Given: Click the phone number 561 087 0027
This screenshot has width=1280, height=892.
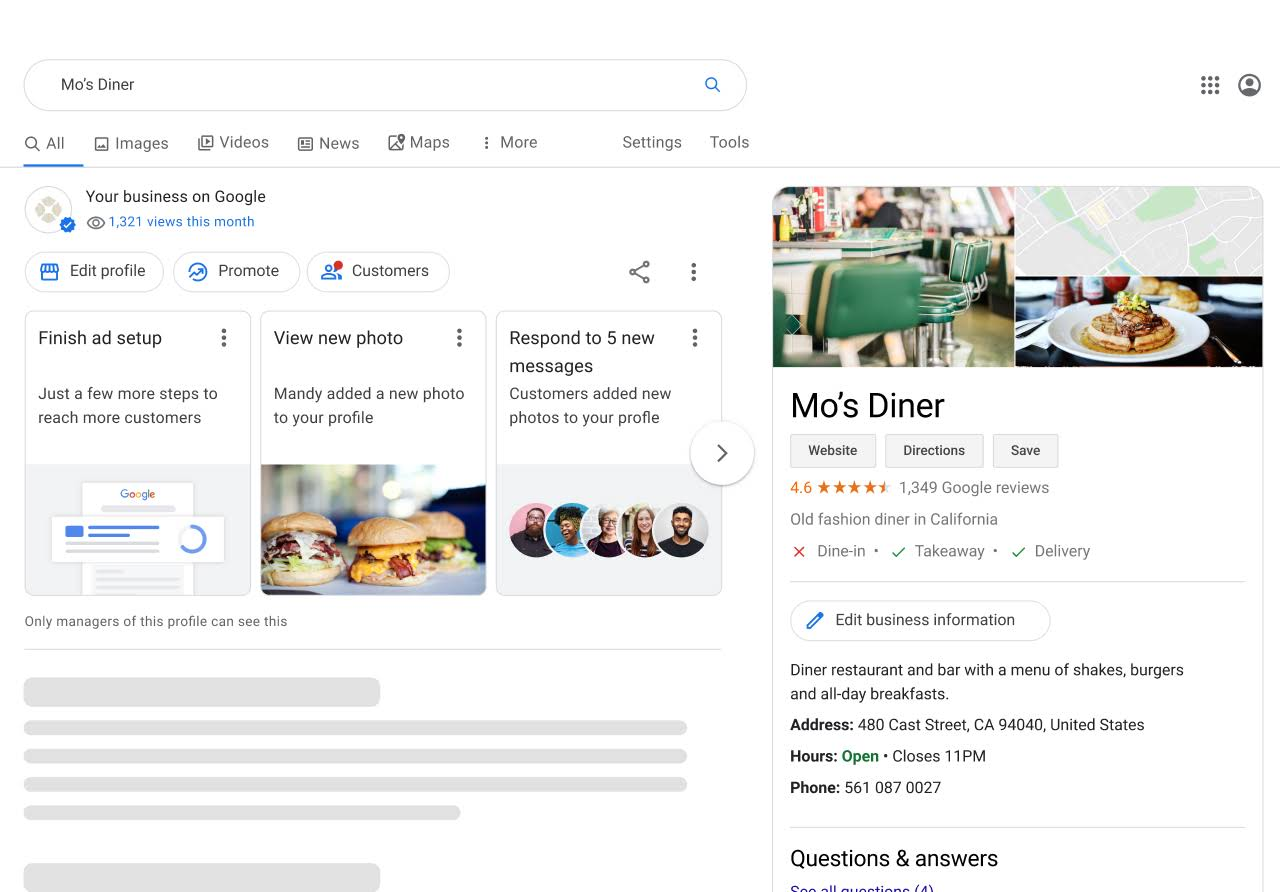Looking at the screenshot, I should [892, 788].
